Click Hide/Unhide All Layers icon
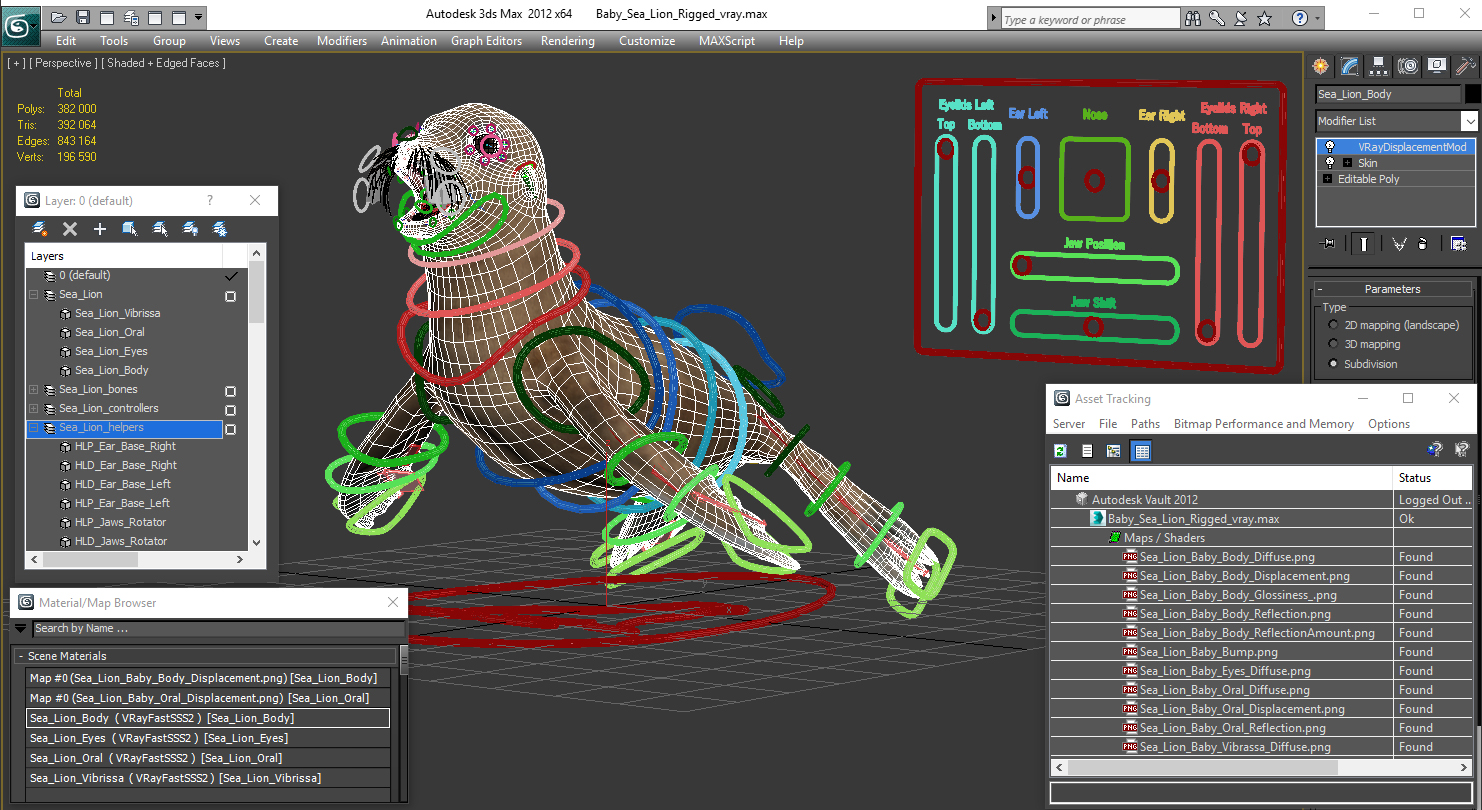This screenshot has width=1482, height=810. [x=190, y=229]
